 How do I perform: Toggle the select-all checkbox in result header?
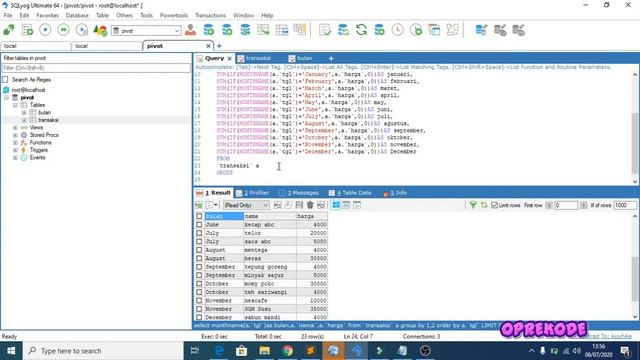tap(199, 216)
